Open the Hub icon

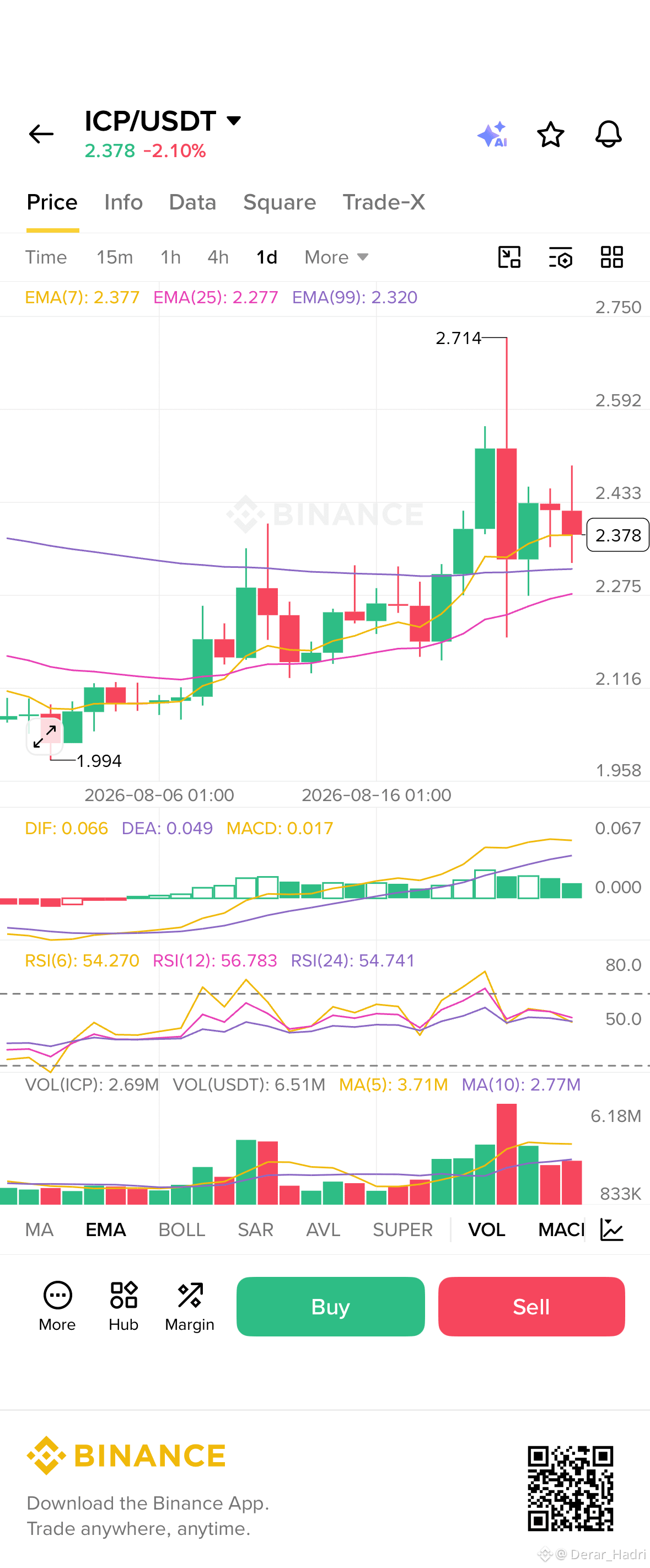123,1306
